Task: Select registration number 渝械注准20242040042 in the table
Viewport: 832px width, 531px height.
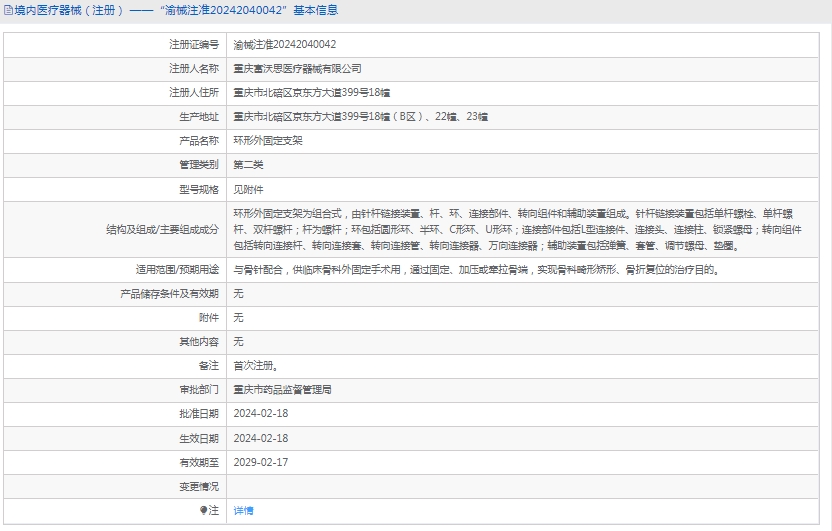Action: point(284,45)
